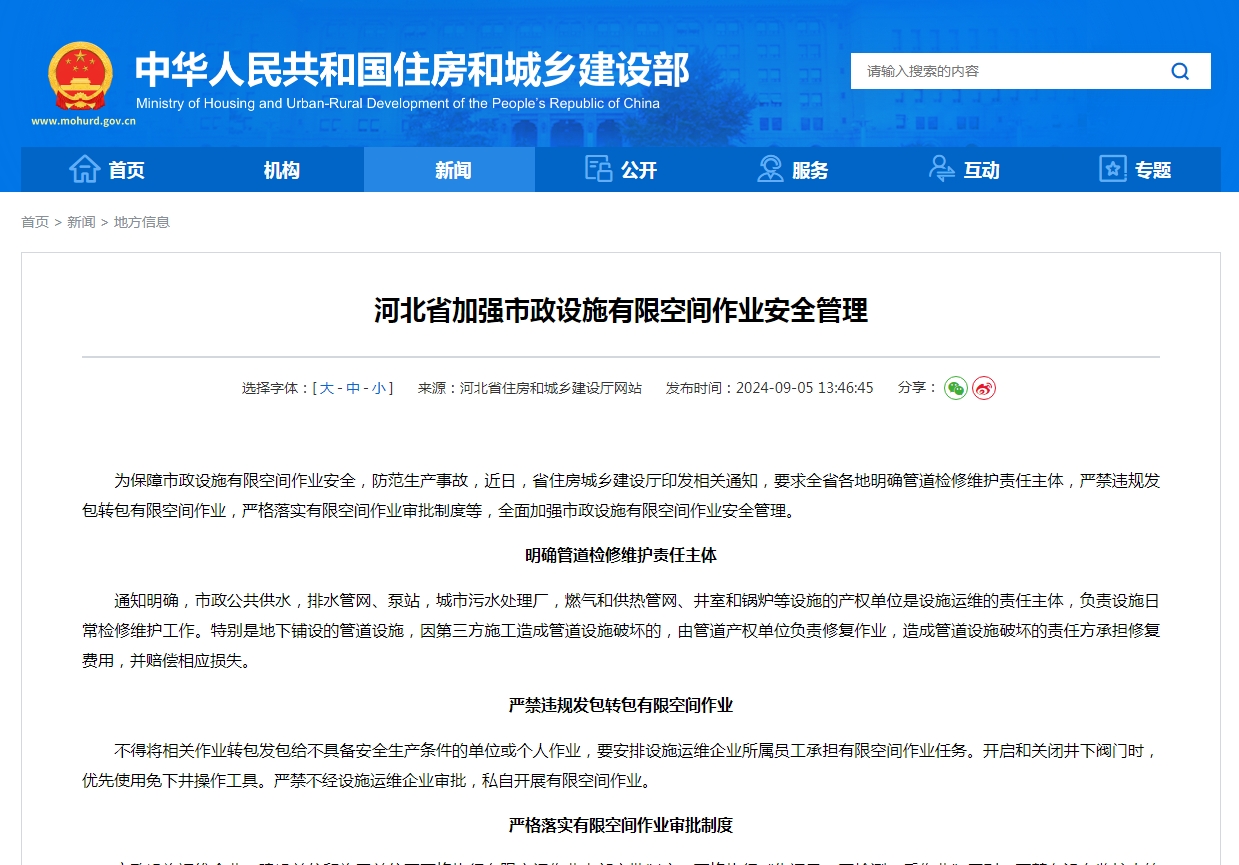The width and height of the screenshot is (1239, 865).
Task: Click the chat-figure icon beside 互动
Action: (941, 169)
